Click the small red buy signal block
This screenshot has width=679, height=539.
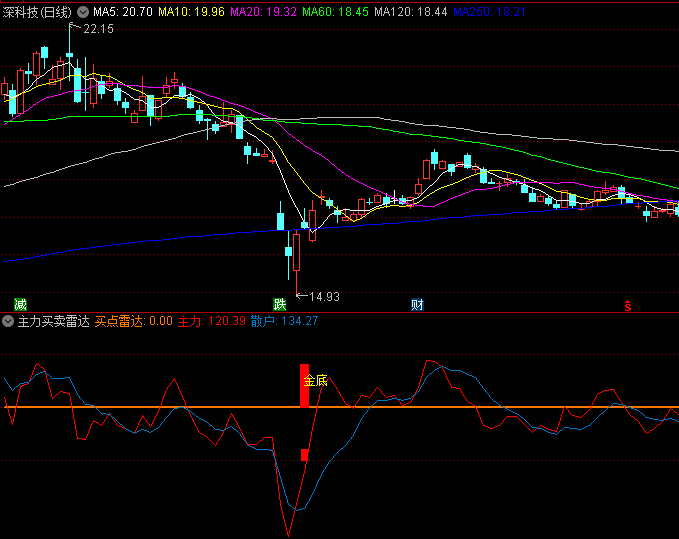click(304, 455)
